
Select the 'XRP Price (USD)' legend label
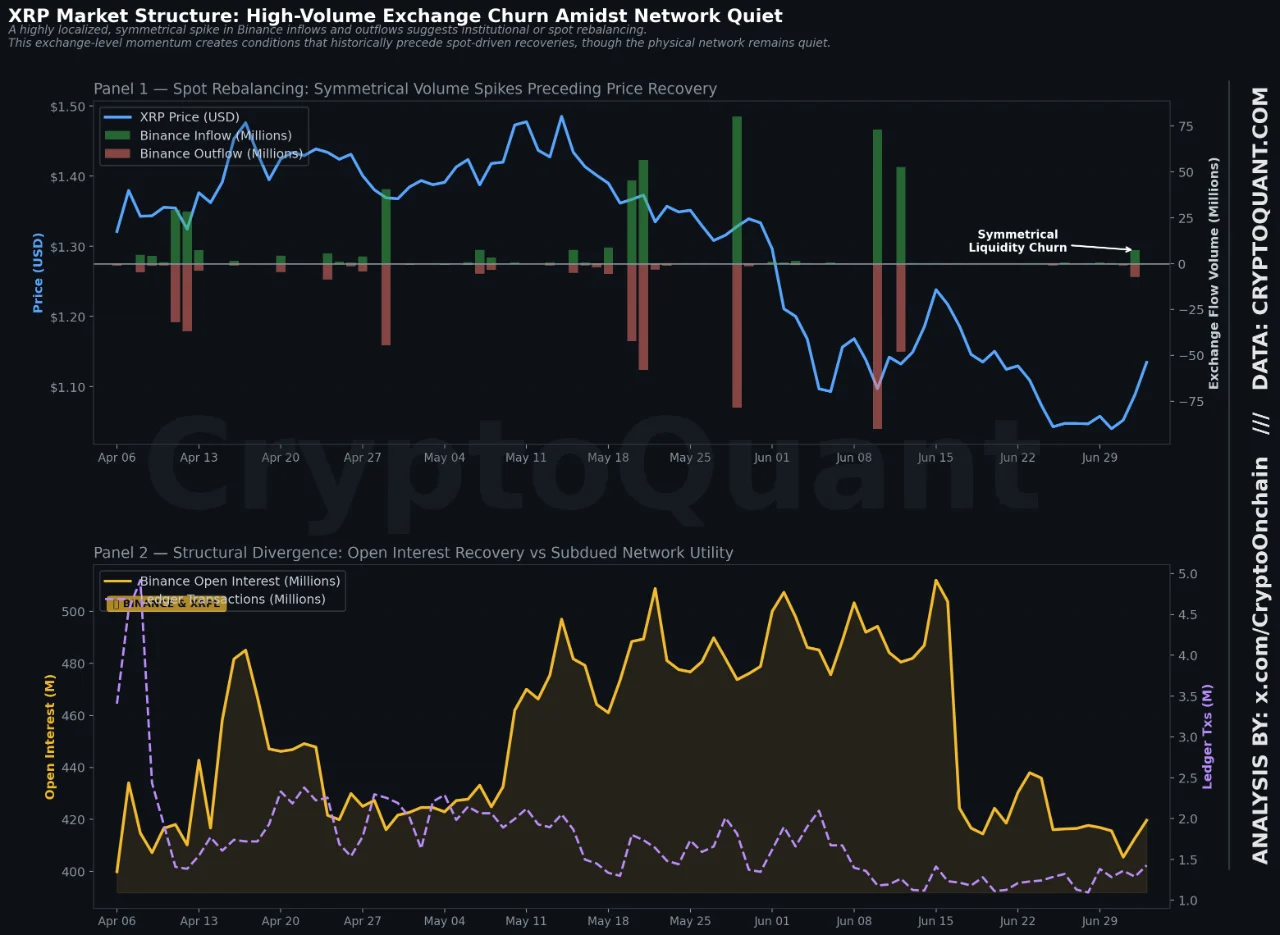[x=192, y=117]
